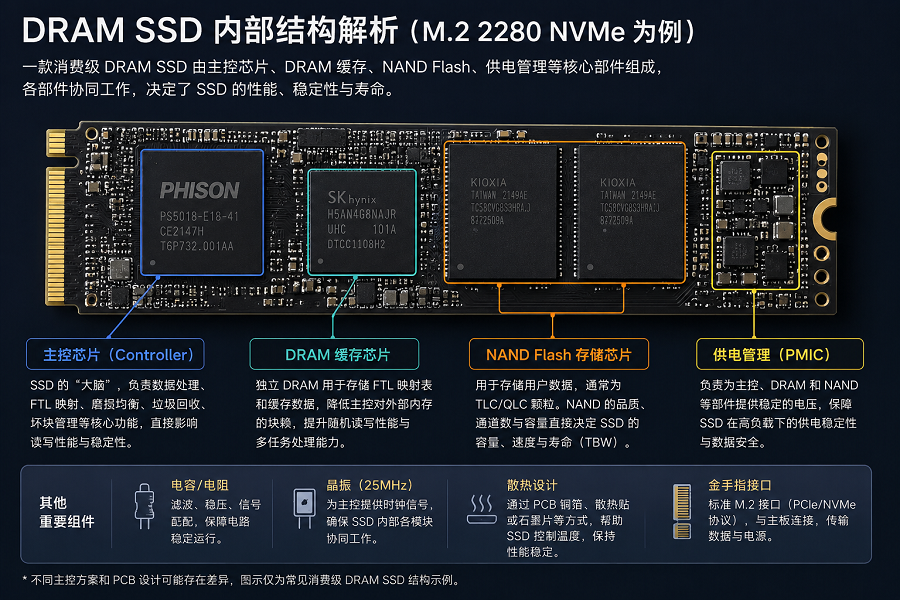Click the yellow-outlined PMIC component area
900x600 pixels.
click(x=755, y=220)
